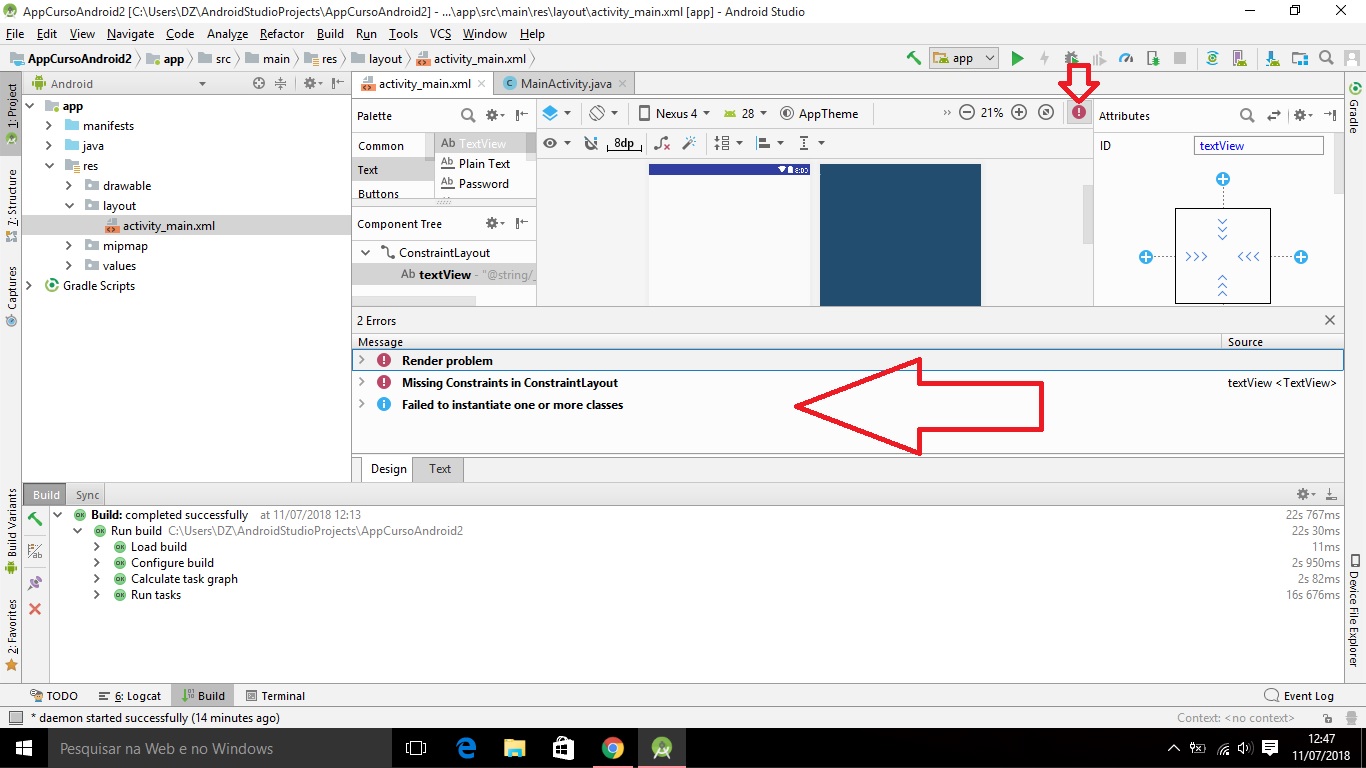Open the Build menu
Image resolution: width=1366 pixels, height=768 pixels.
click(x=330, y=34)
